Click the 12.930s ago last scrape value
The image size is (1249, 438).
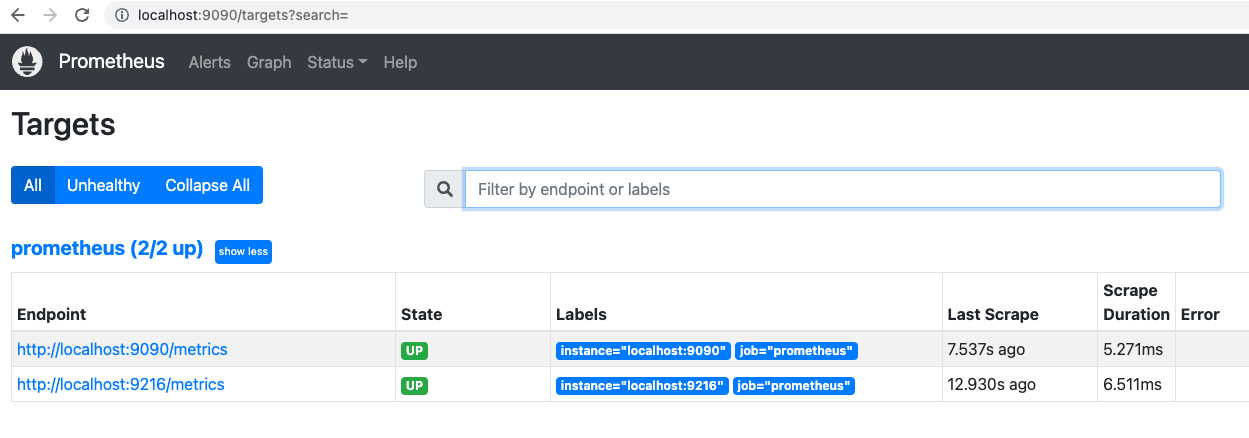(991, 385)
